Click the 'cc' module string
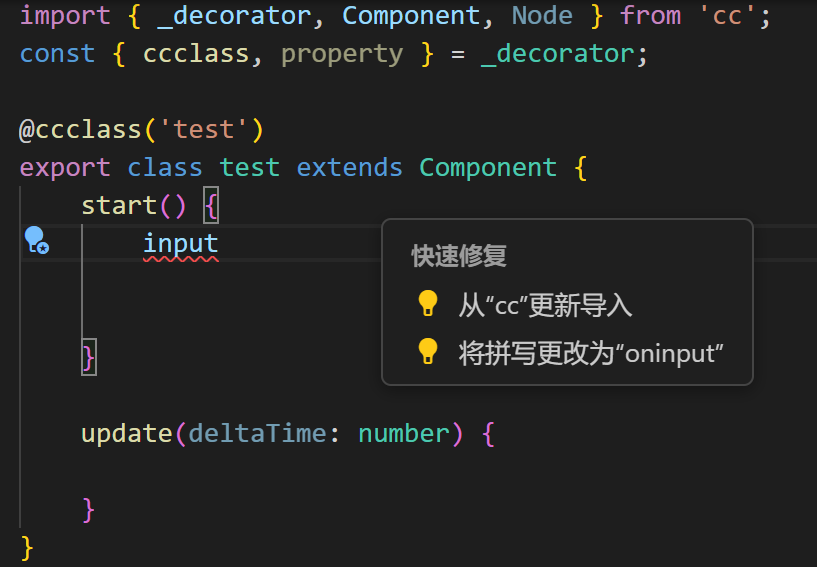Viewport: 817px width, 567px height. pos(728,16)
